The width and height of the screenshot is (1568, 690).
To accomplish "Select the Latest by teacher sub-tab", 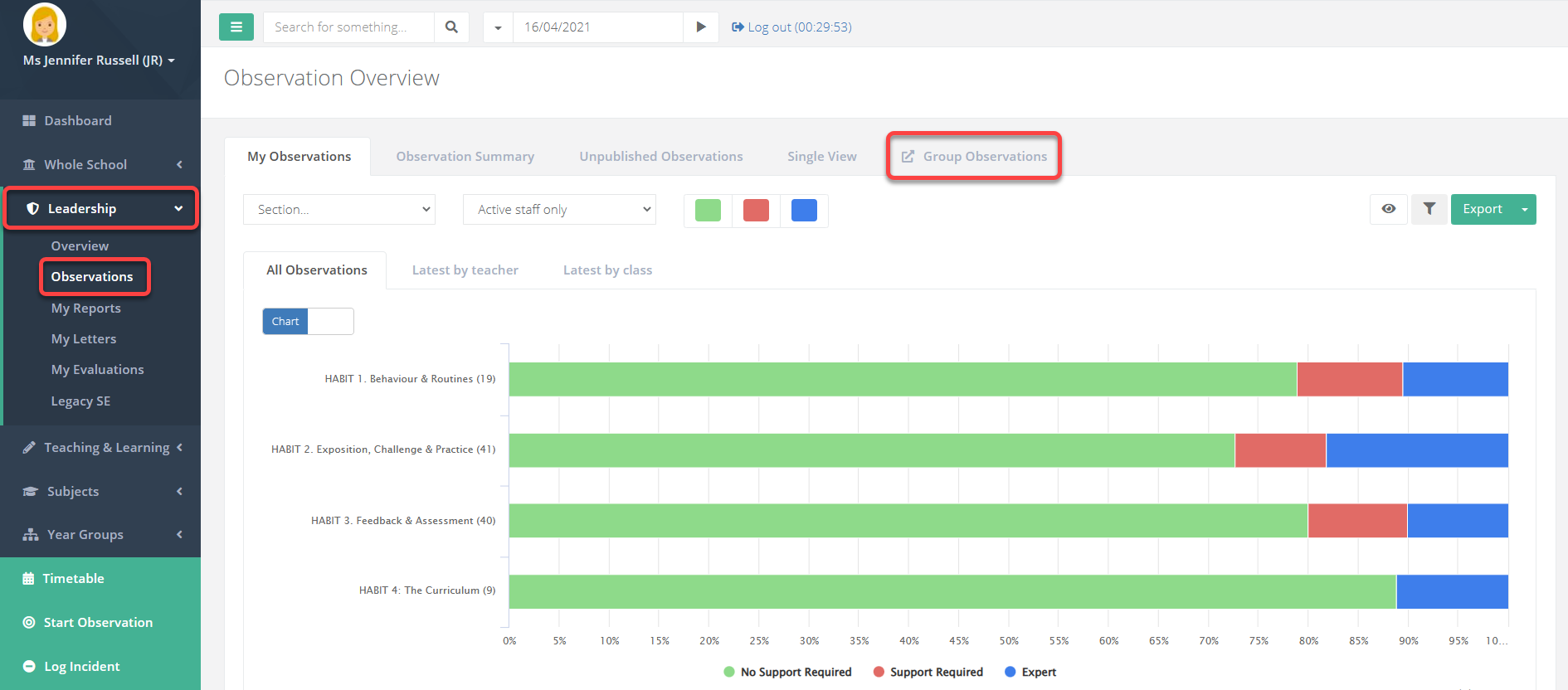I will pos(465,270).
